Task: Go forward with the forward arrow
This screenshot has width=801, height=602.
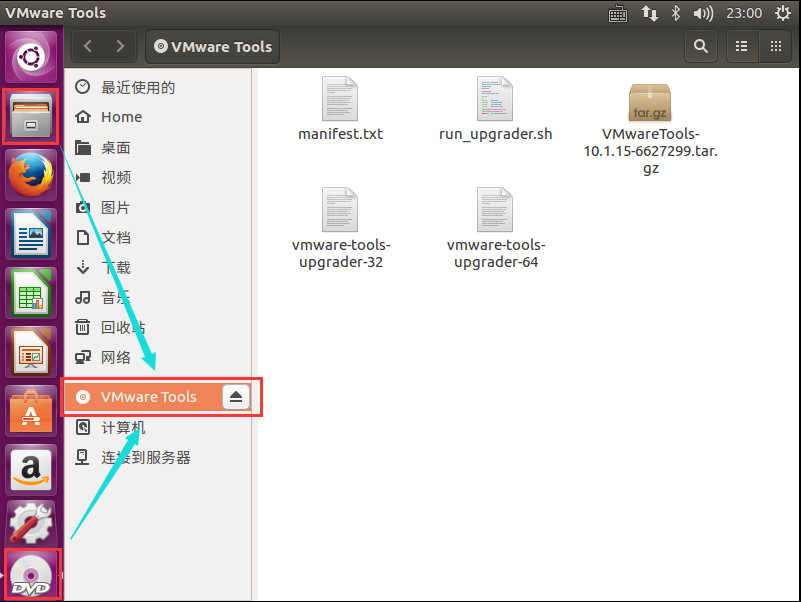Action: (120, 47)
